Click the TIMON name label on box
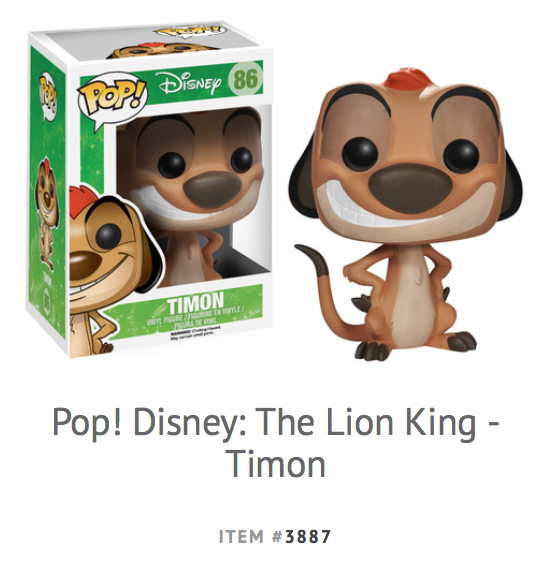This screenshot has width=538, height=572. click(x=196, y=302)
